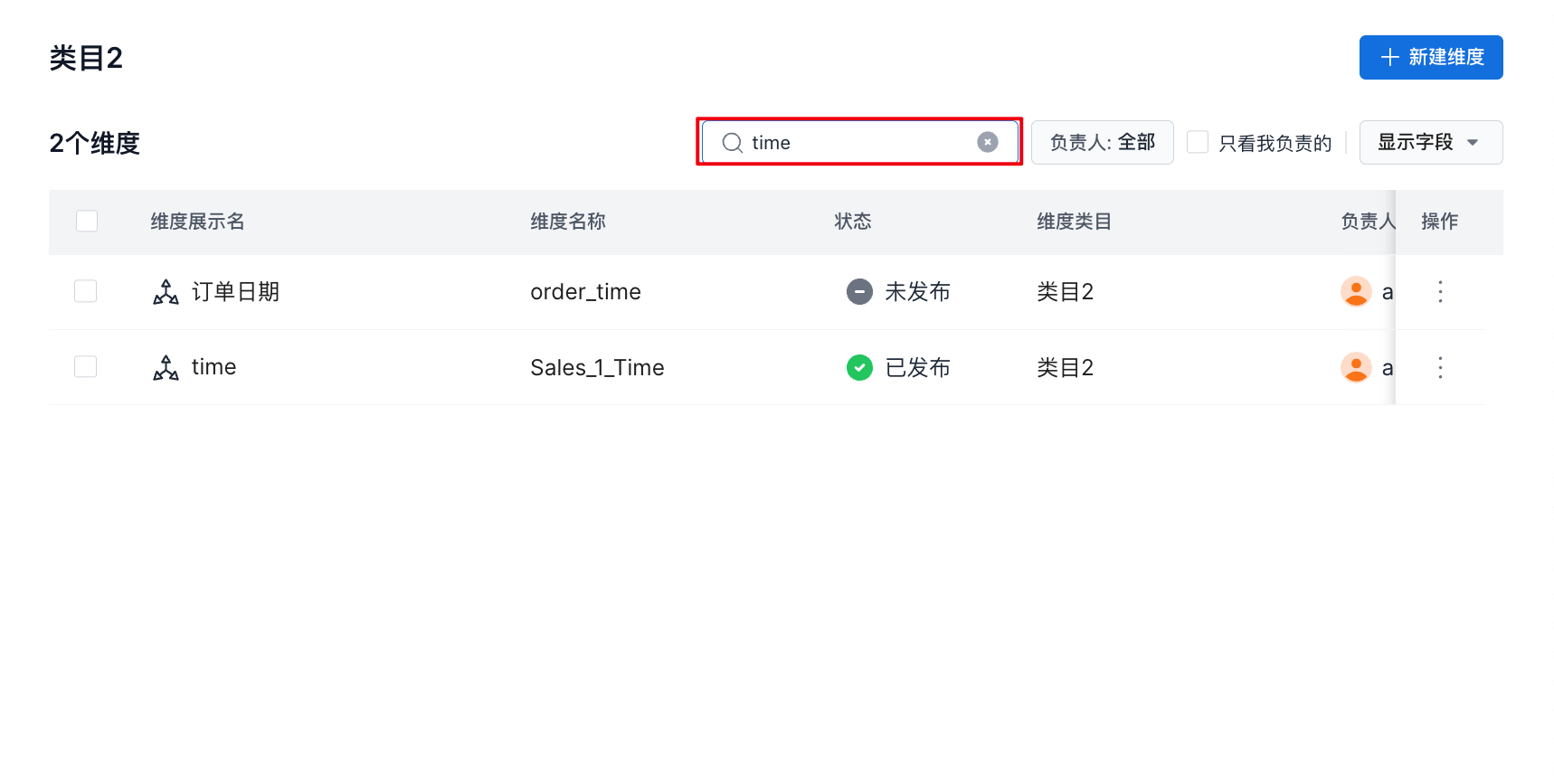This screenshot has width=1554, height=784.
Task: Enable 只看我负责的 checkbox
Action: tap(1198, 142)
